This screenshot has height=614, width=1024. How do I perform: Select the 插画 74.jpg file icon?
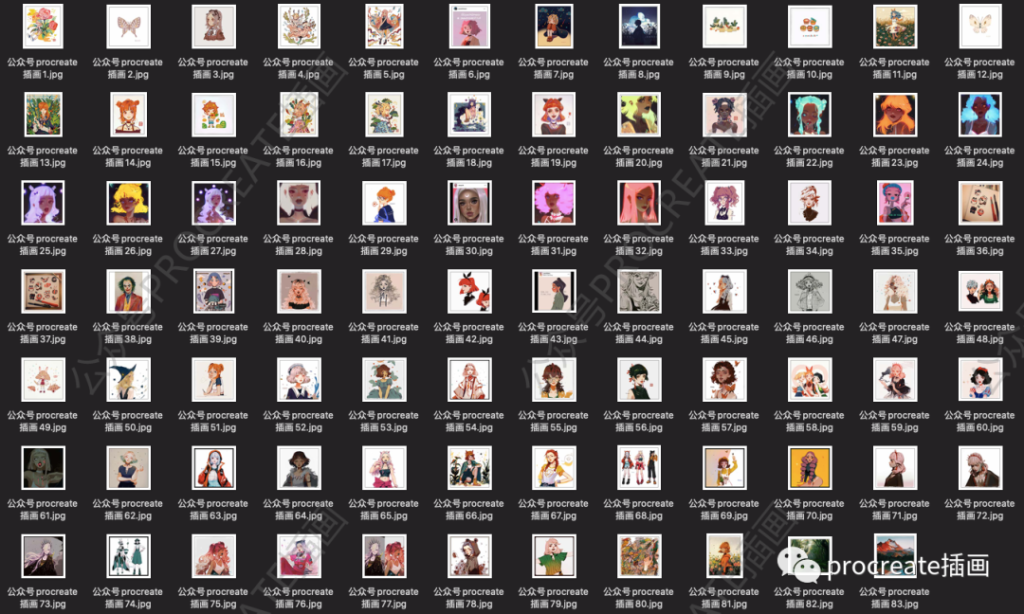click(x=128, y=556)
